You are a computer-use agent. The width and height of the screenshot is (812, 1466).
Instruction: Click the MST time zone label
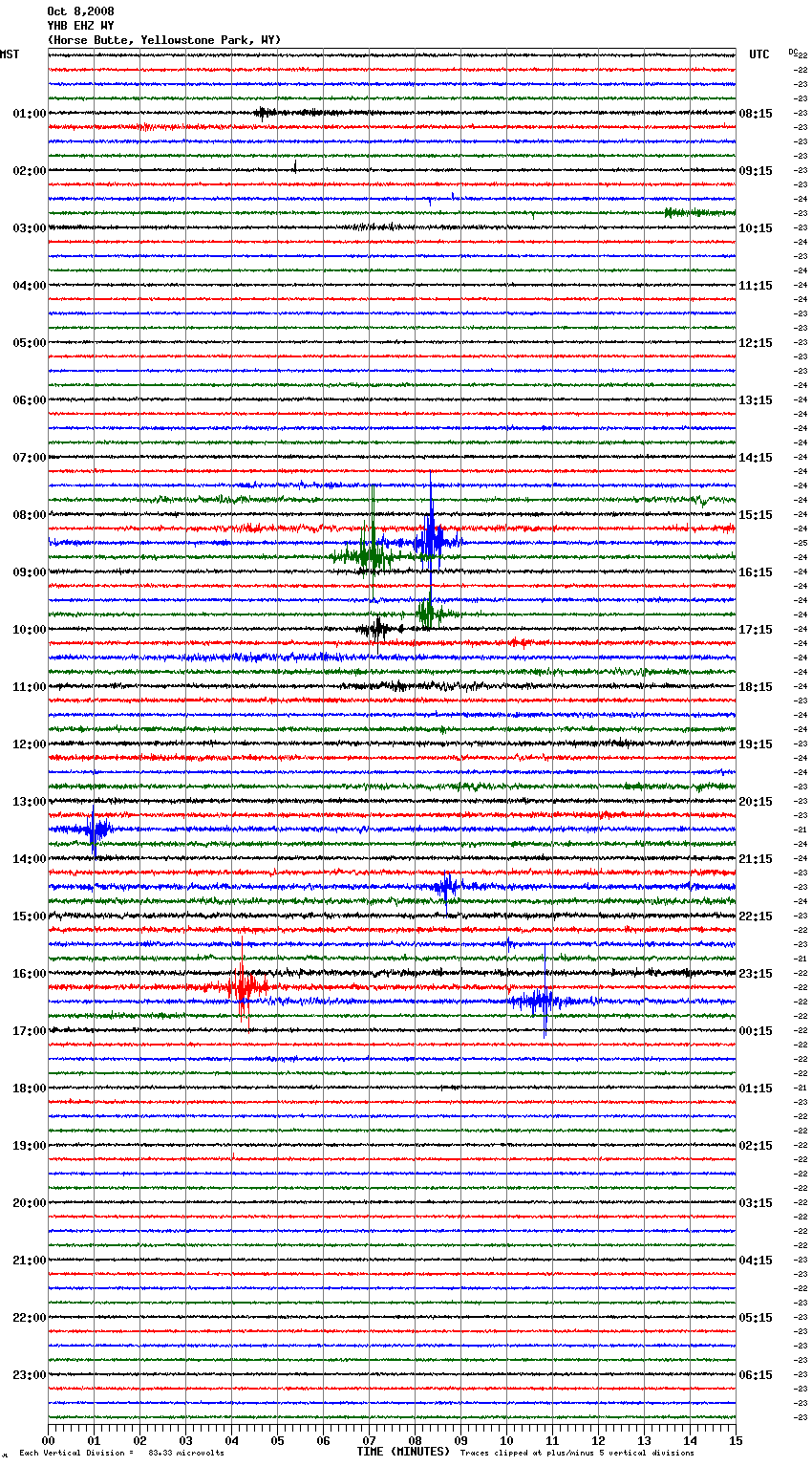pos(10,54)
